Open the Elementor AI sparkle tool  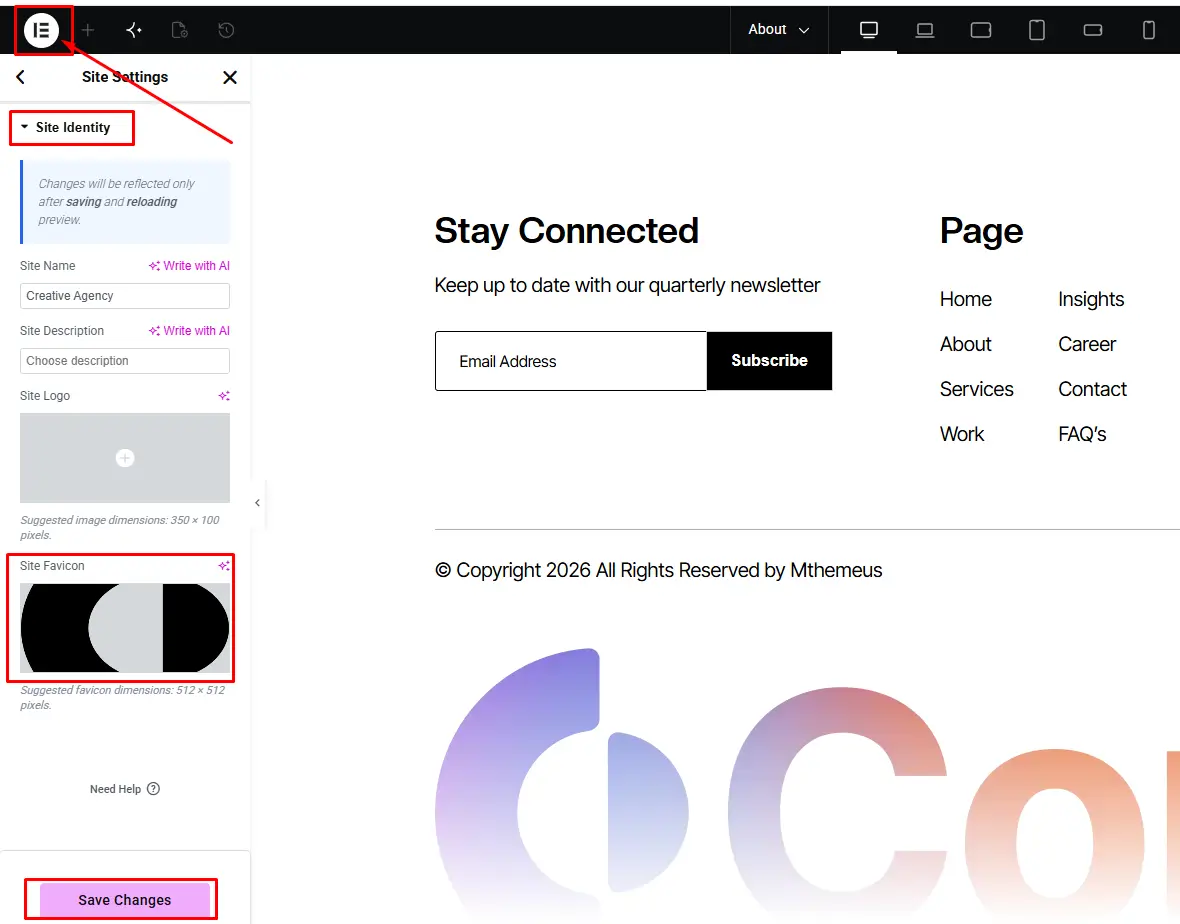(134, 30)
